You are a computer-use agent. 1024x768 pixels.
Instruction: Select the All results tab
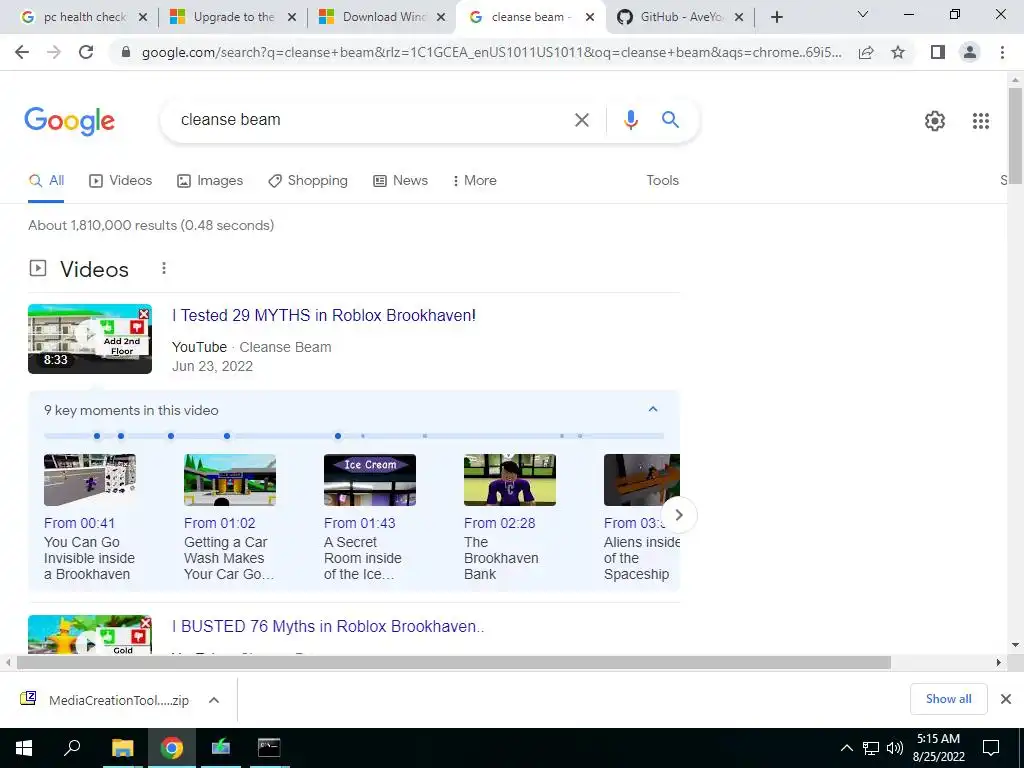pos(46,181)
